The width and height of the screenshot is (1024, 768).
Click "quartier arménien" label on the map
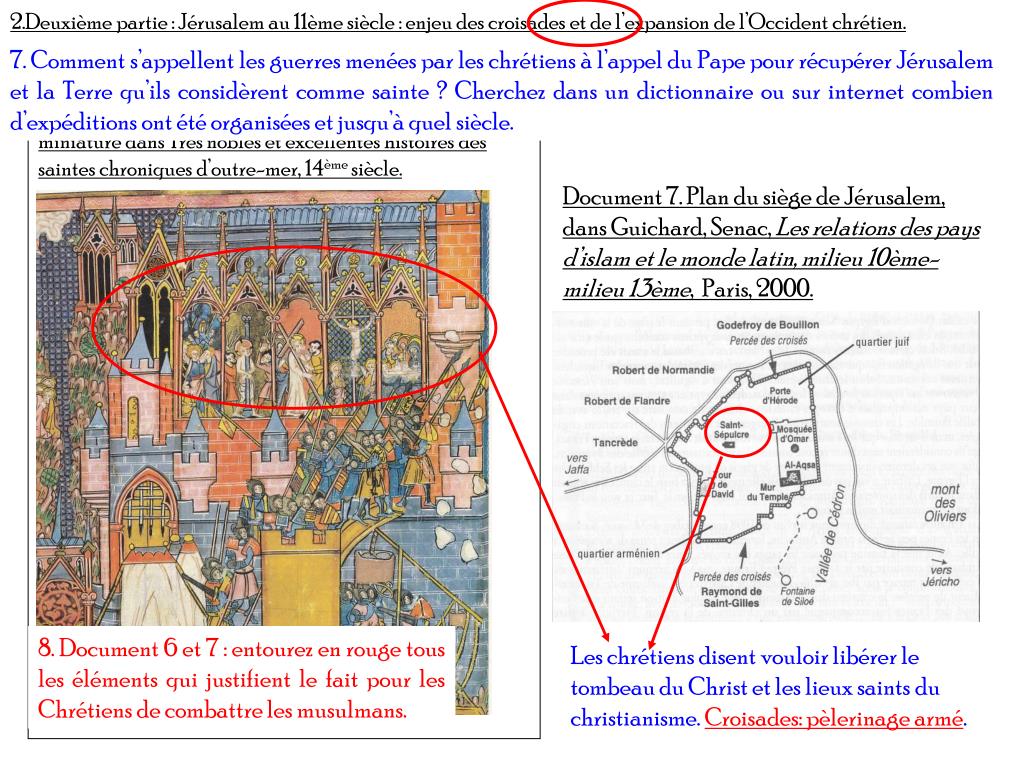pos(618,554)
